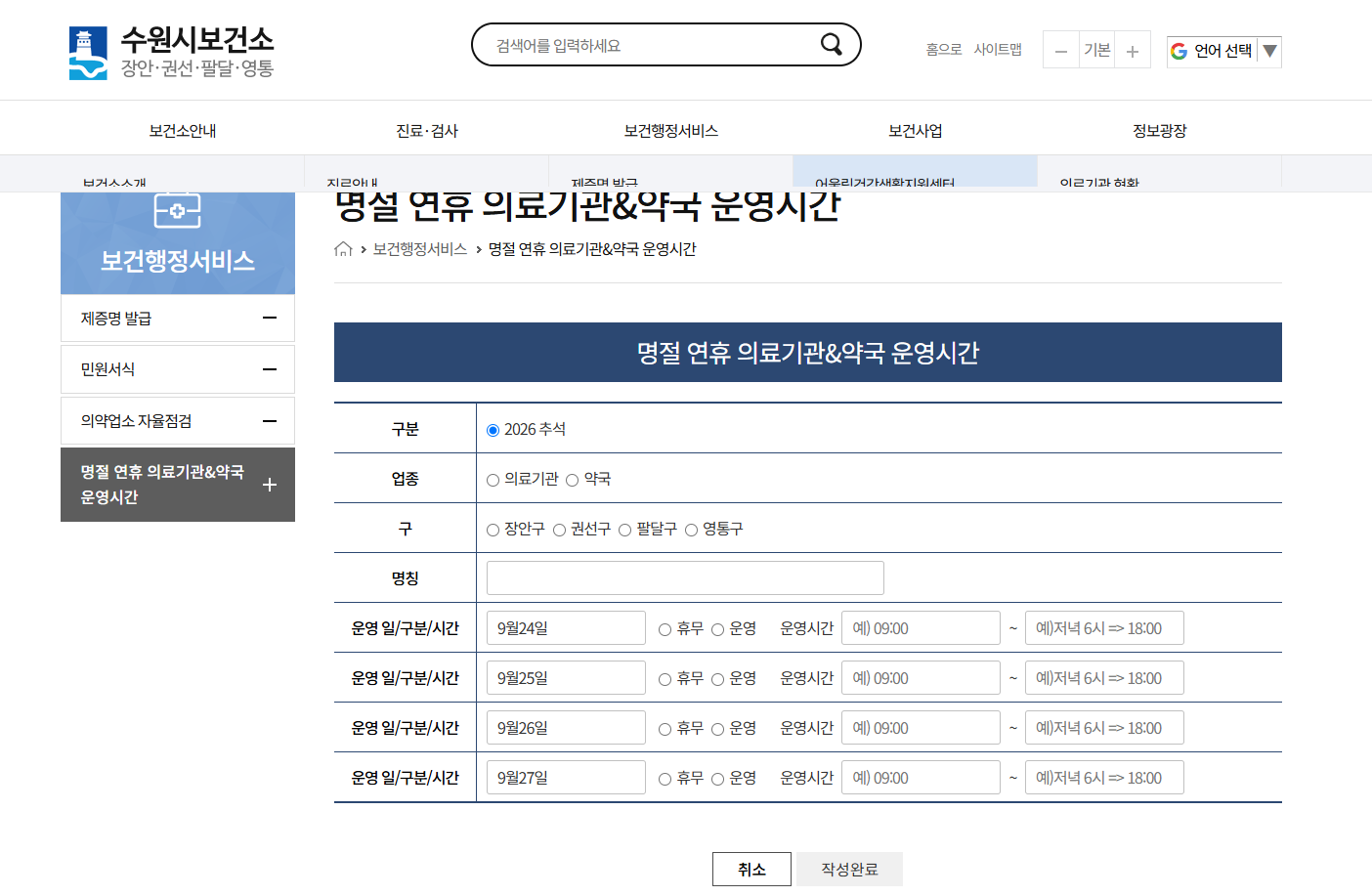Decrease font size with minus button
The image size is (1372, 896).
click(x=1061, y=50)
